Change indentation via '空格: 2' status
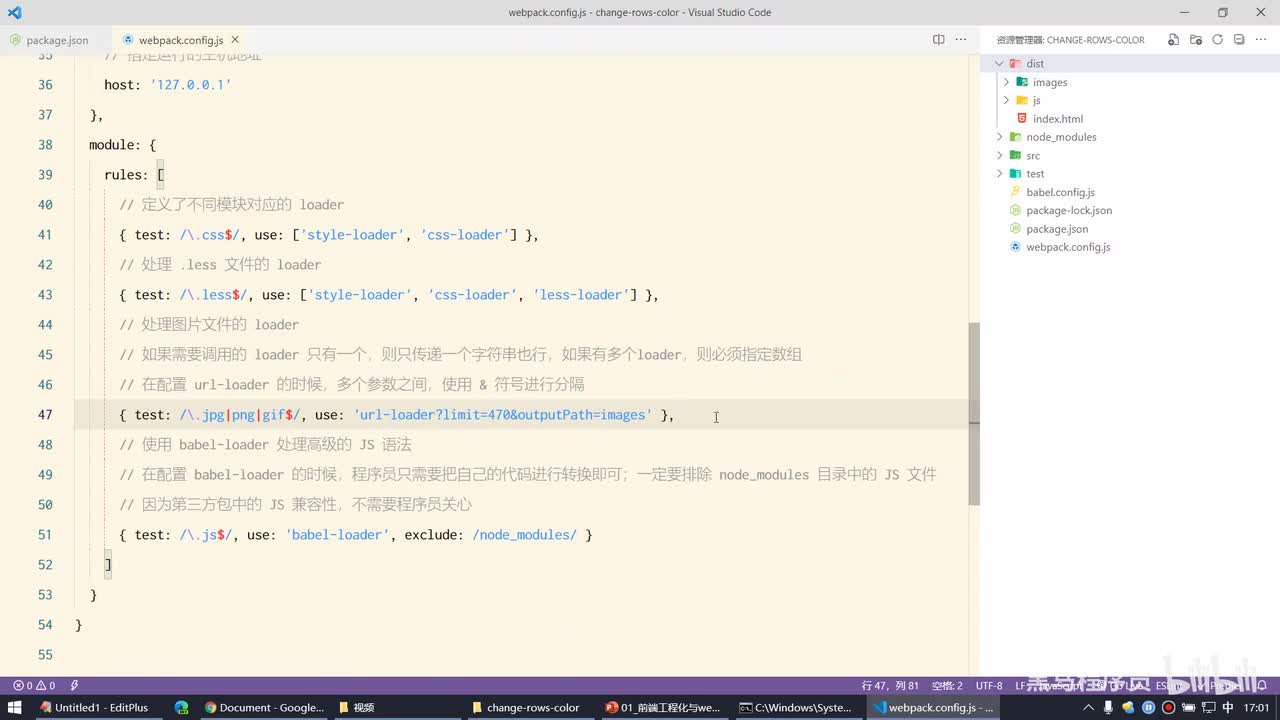 [x=947, y=685]
